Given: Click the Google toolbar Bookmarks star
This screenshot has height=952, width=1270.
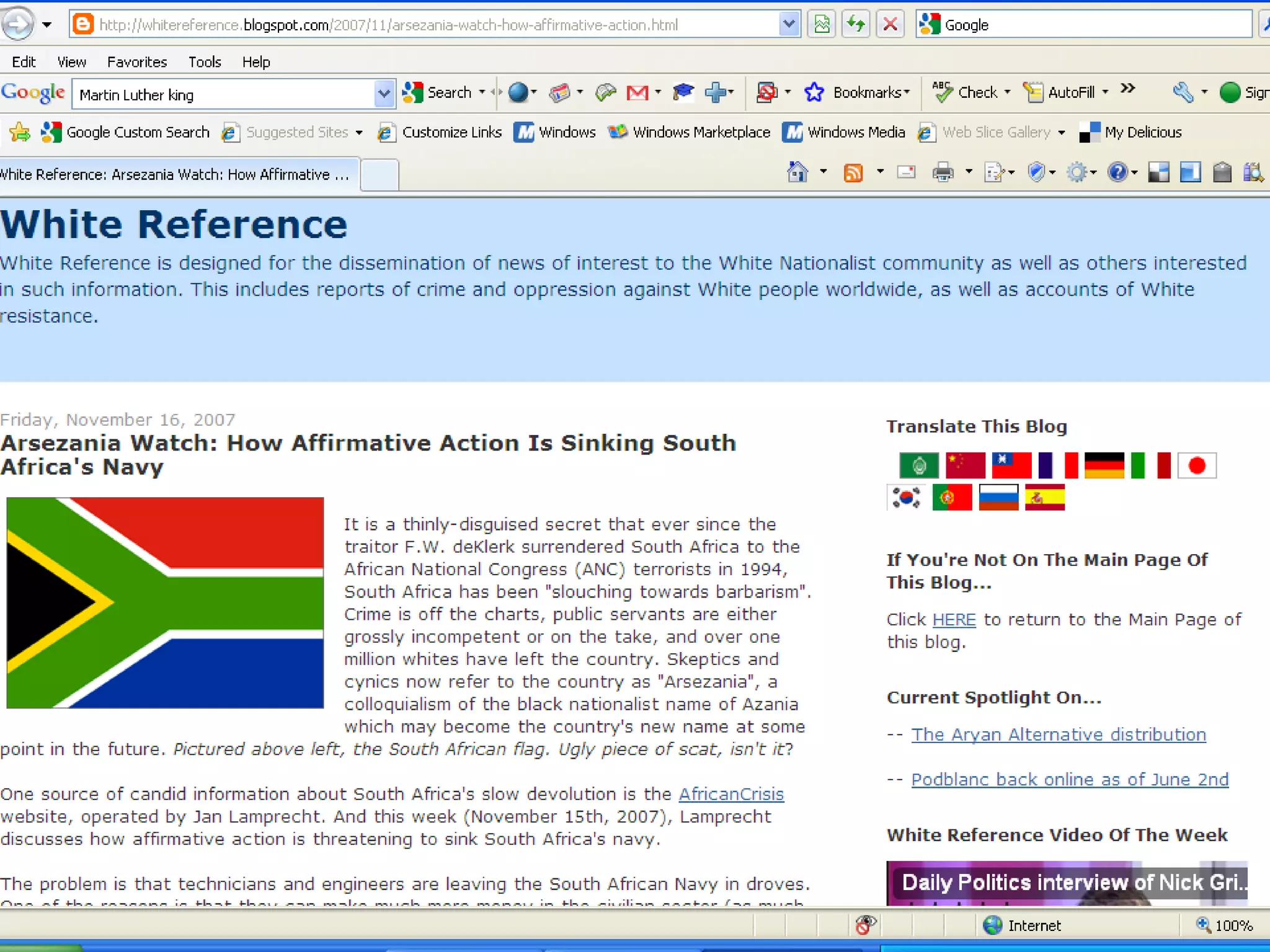Looking at the screenshot, I should tap(814, 93).
